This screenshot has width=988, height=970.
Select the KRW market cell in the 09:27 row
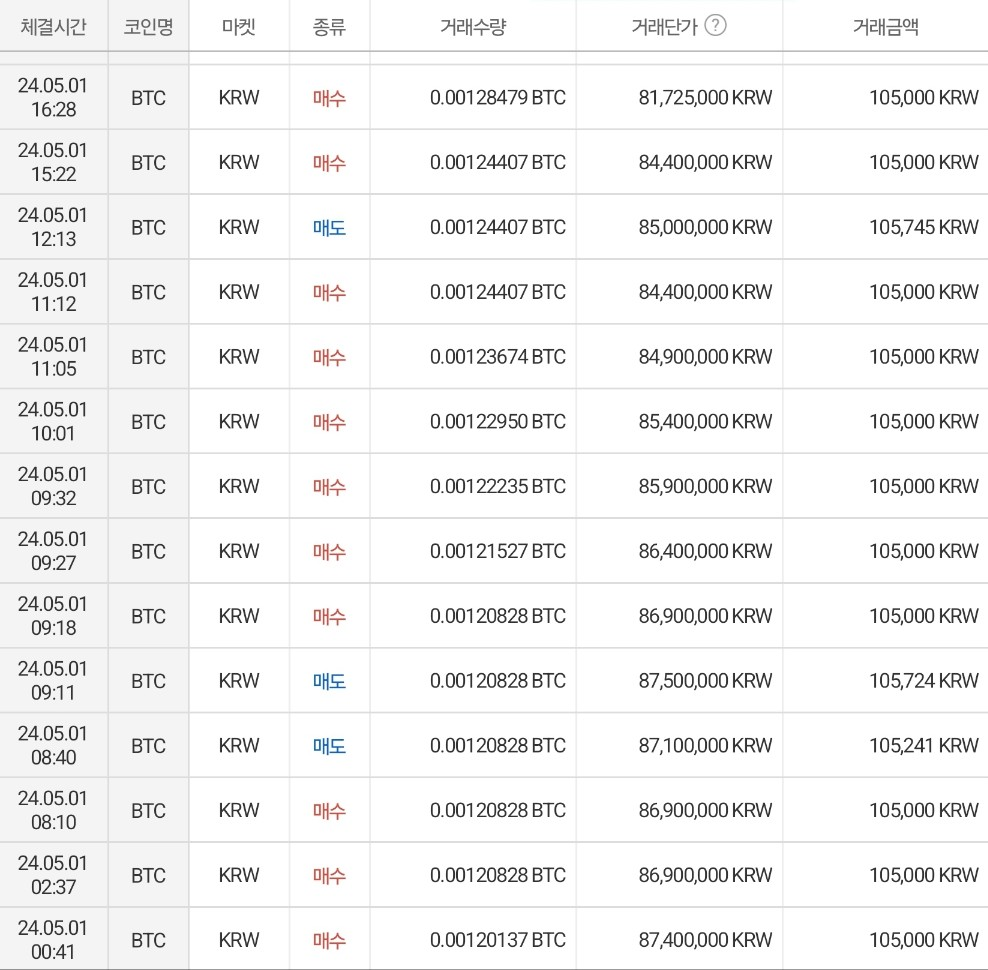(239, 551)
